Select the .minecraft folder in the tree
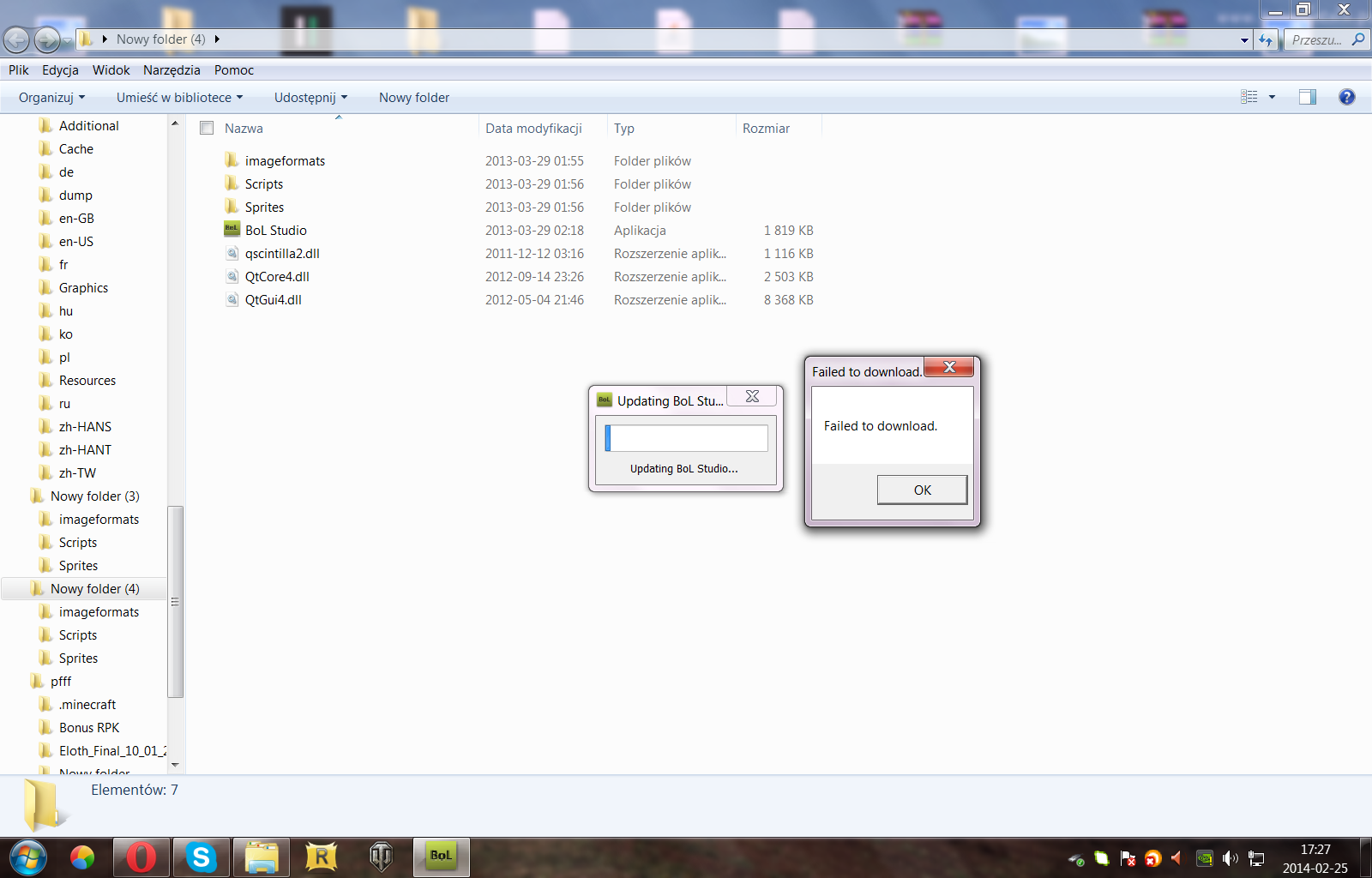Image resolution: width=1372 pixels, height=878 pixels. coord(87,705)
